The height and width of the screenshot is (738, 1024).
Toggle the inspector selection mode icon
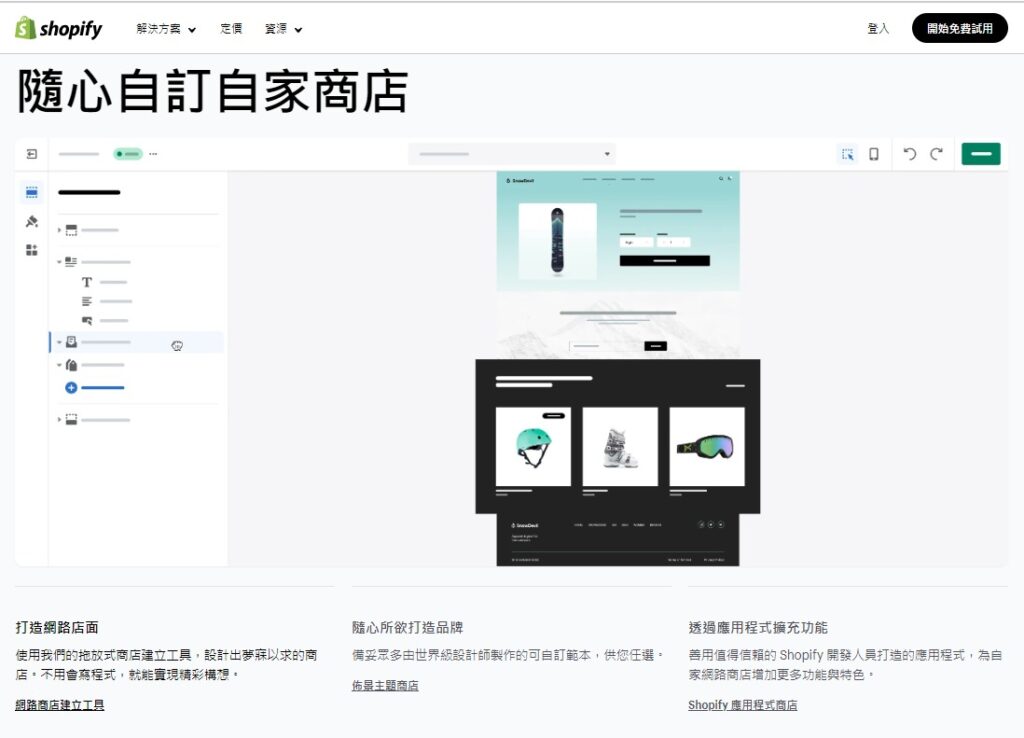[847, 154]
